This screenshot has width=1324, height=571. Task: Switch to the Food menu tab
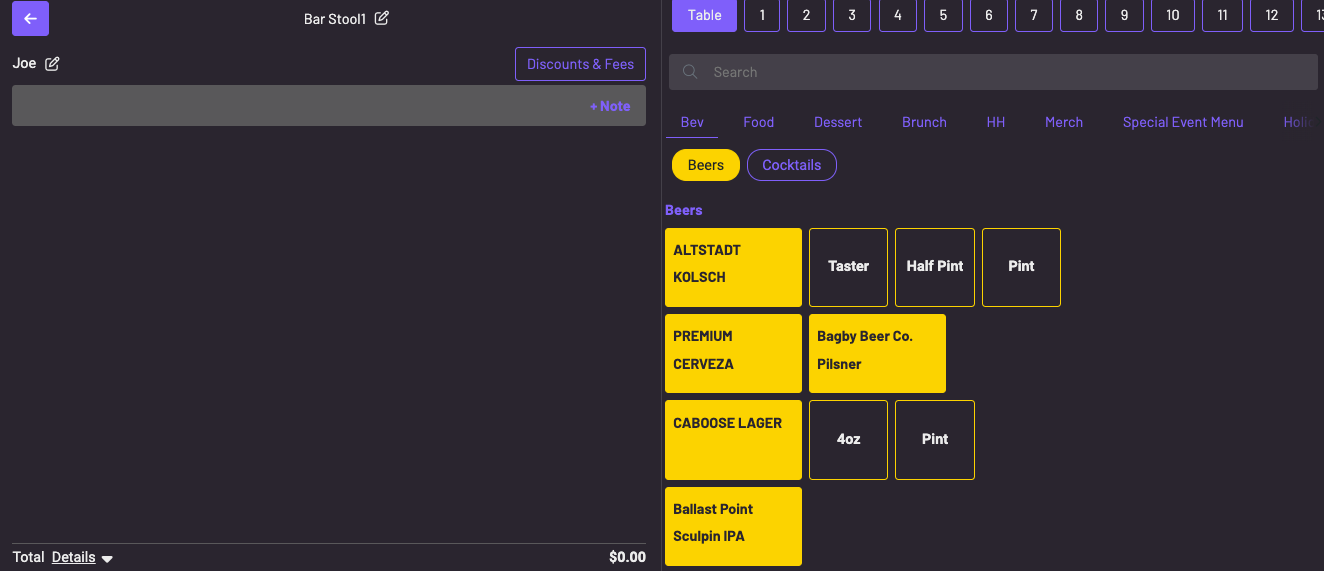tap(758, 122)
